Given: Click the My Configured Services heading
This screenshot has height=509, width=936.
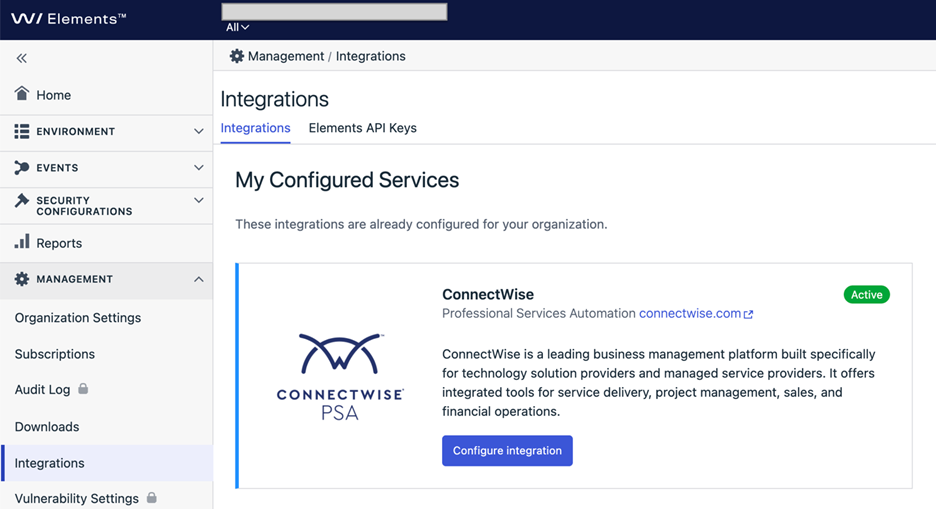Looking at the screenshot, I should click(347, 180).
